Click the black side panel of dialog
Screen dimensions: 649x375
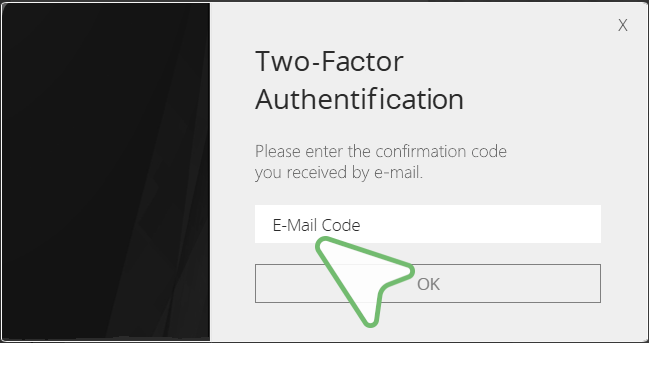tap(106, 172)
